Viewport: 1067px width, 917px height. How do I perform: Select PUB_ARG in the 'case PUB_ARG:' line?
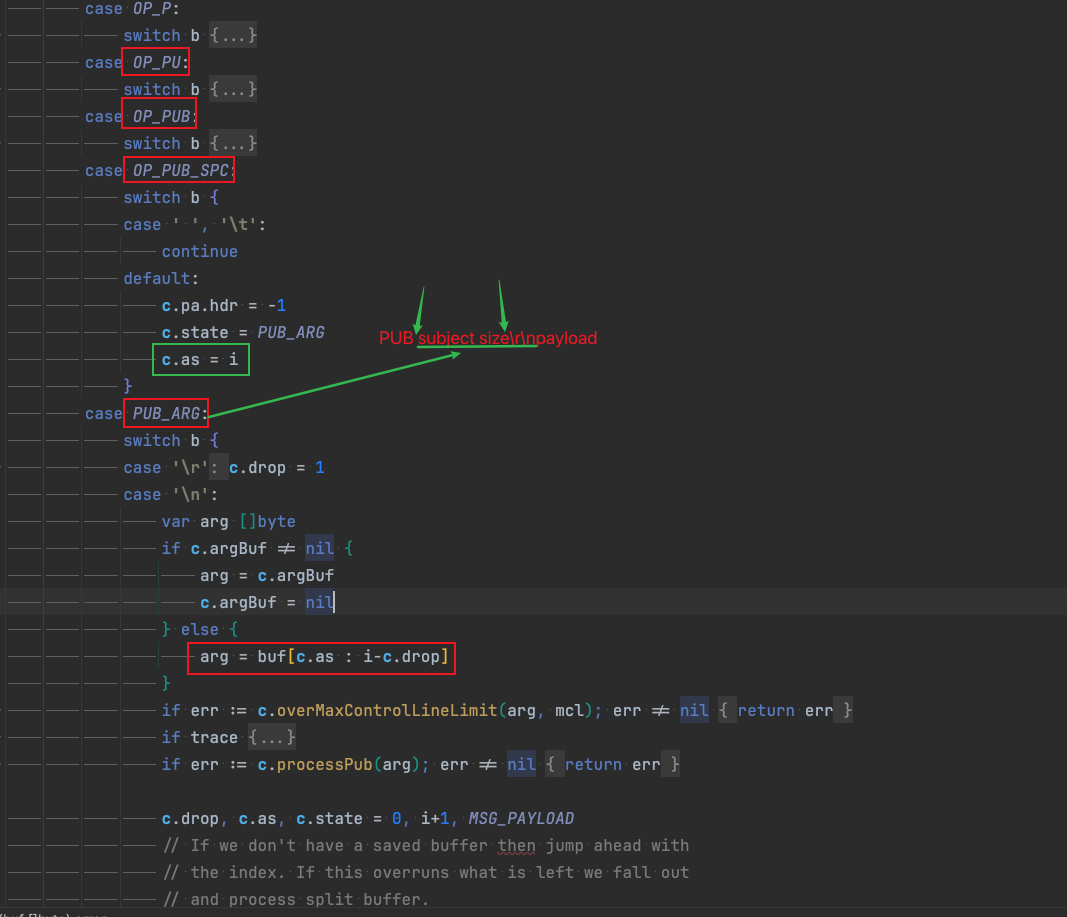167,414
